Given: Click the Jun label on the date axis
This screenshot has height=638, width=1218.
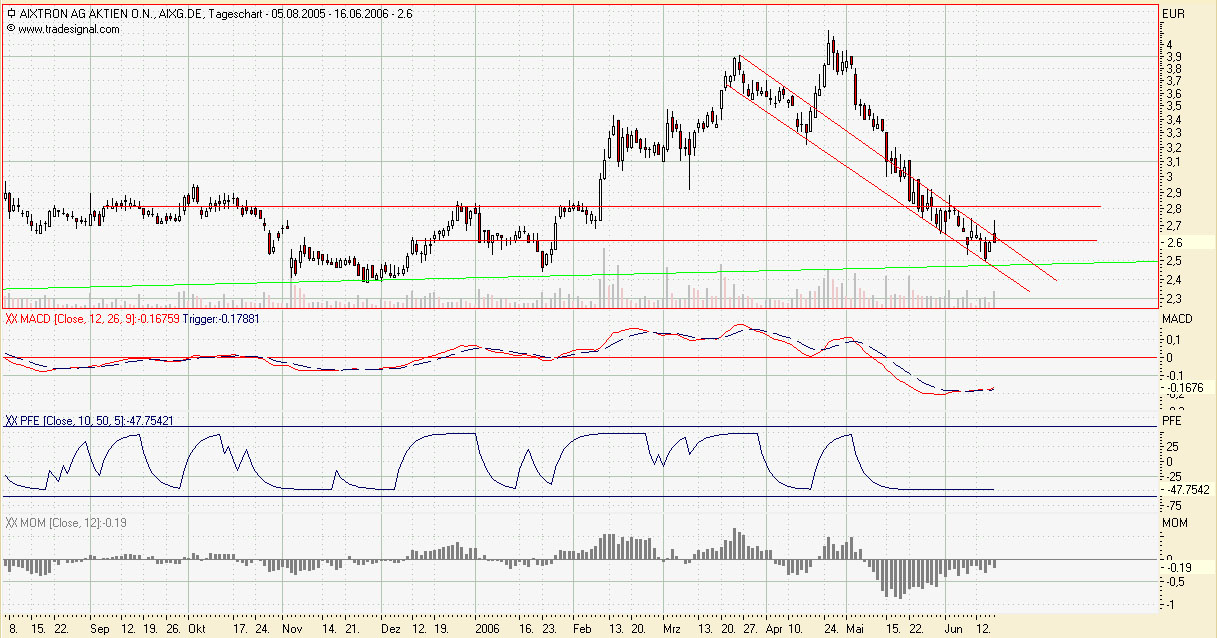Looking at the screenshot, I should click(x=954, y=630).
